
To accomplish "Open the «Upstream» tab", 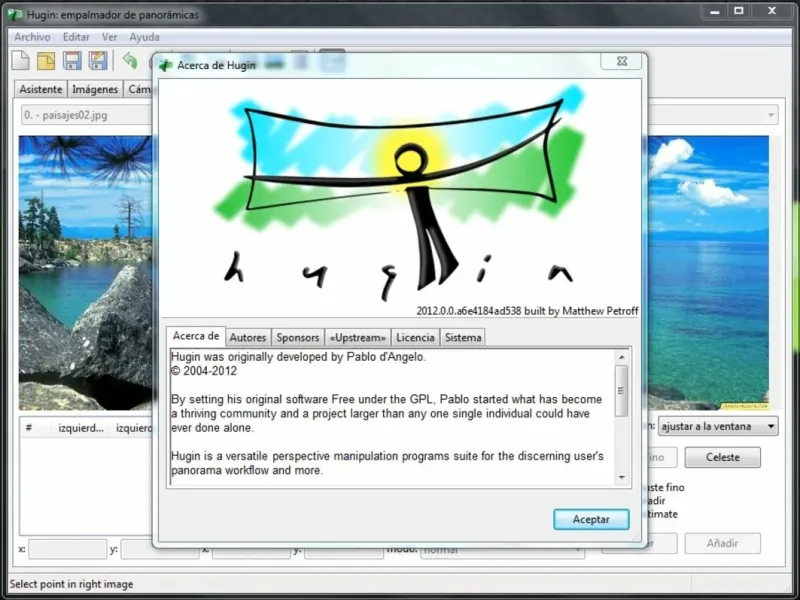I will point(358,337).
